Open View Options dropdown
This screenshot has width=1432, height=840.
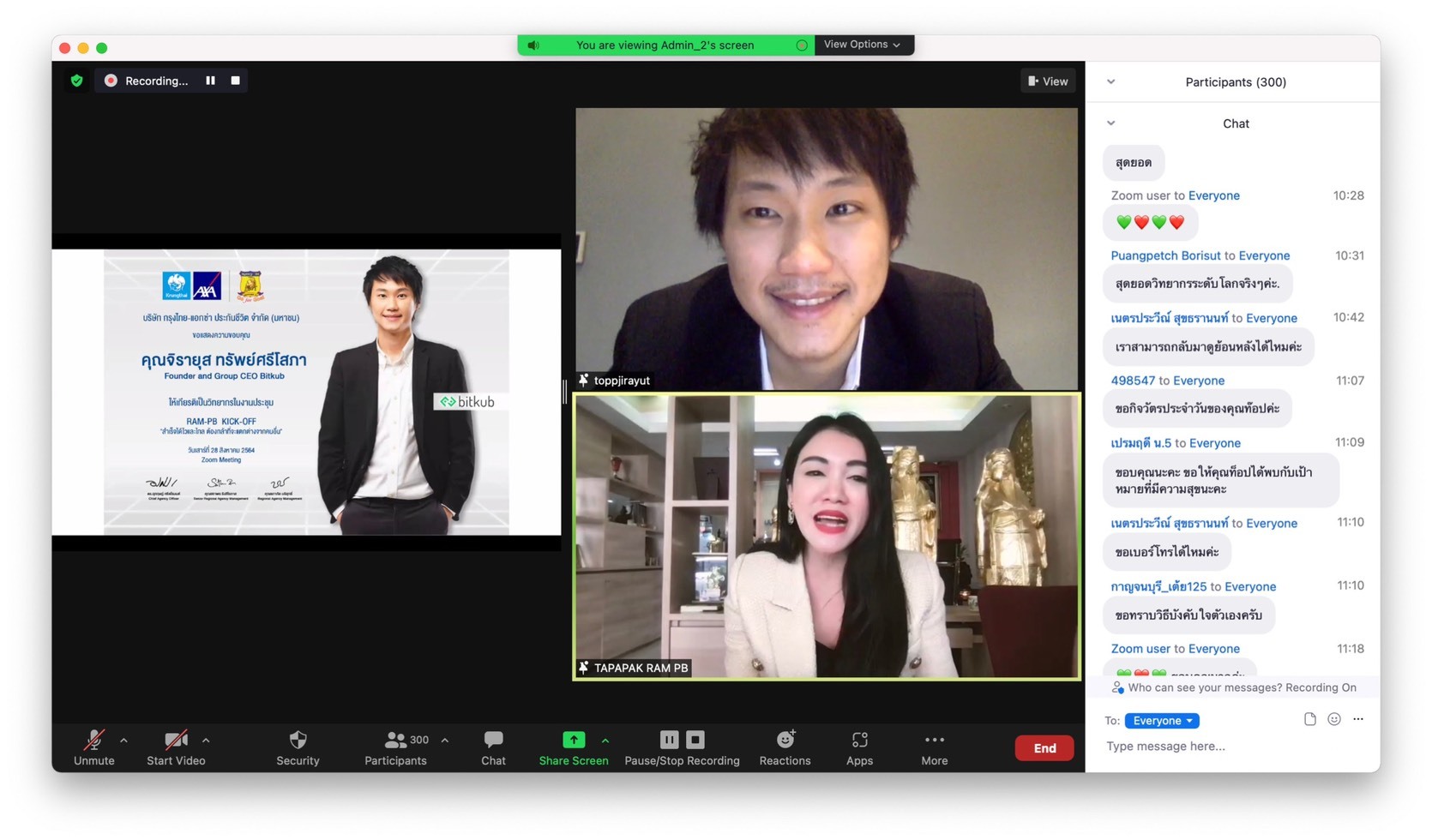863,45
